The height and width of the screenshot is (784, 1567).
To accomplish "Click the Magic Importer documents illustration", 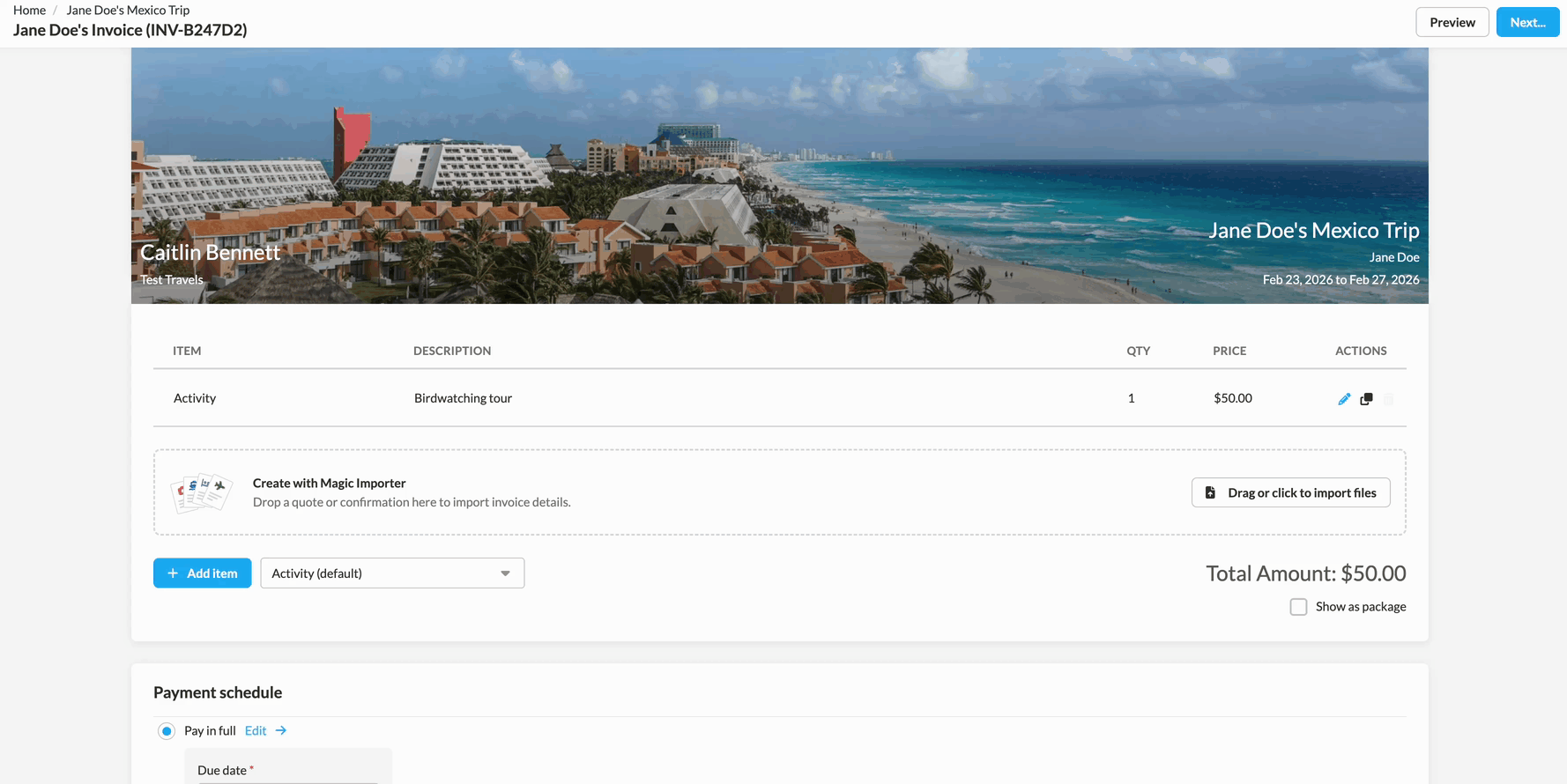I will point(202,492).
